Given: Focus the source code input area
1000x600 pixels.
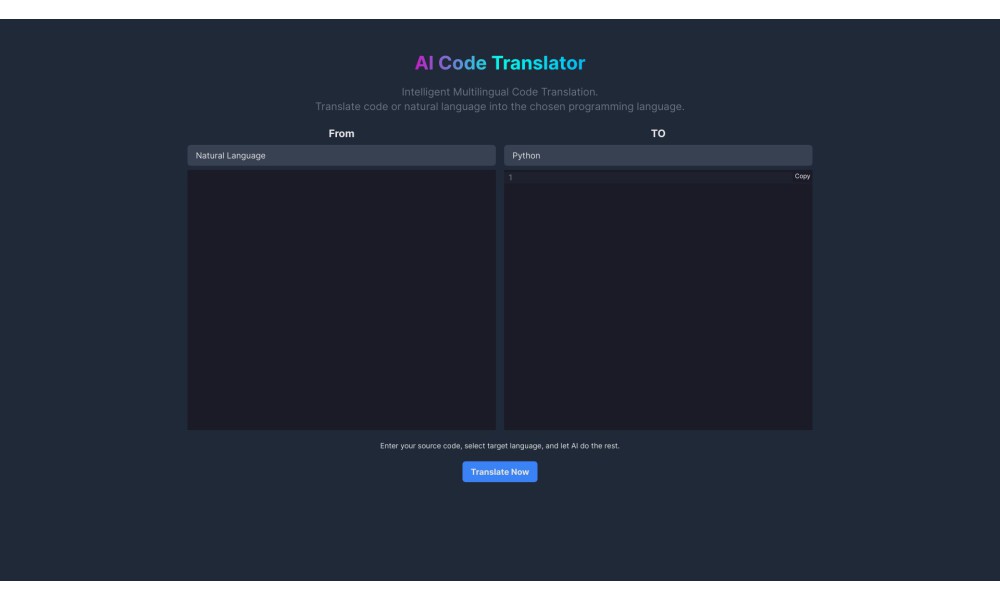Looking at the screenshot, I should (x=341, y=300).
